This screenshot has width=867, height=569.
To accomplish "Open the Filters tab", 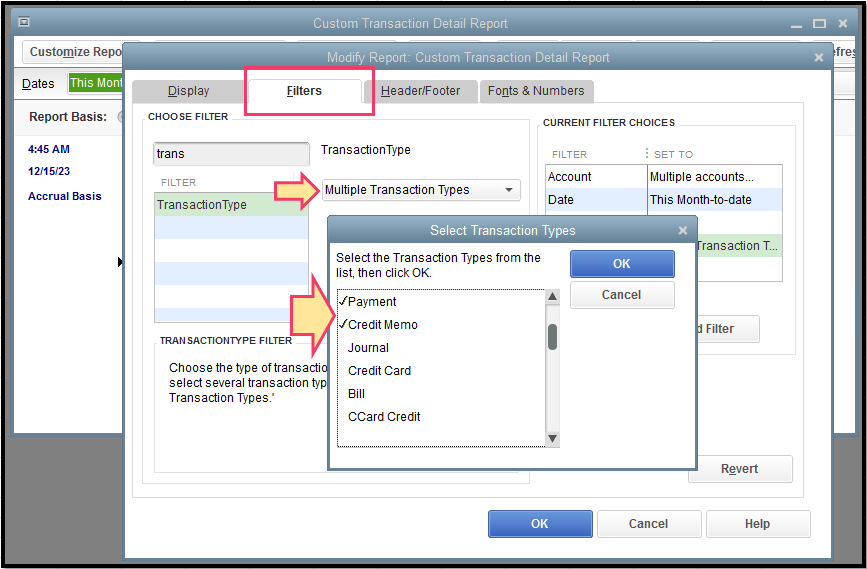I will tap(304, 91).
